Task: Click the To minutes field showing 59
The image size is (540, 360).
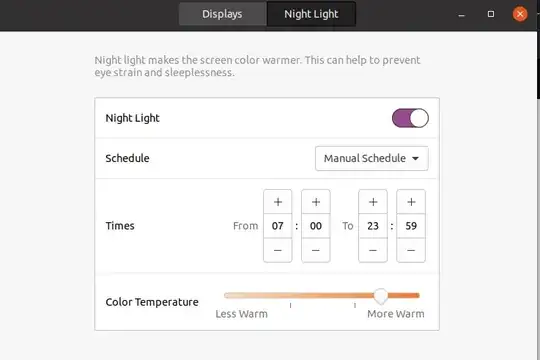Action: [411, 226]
